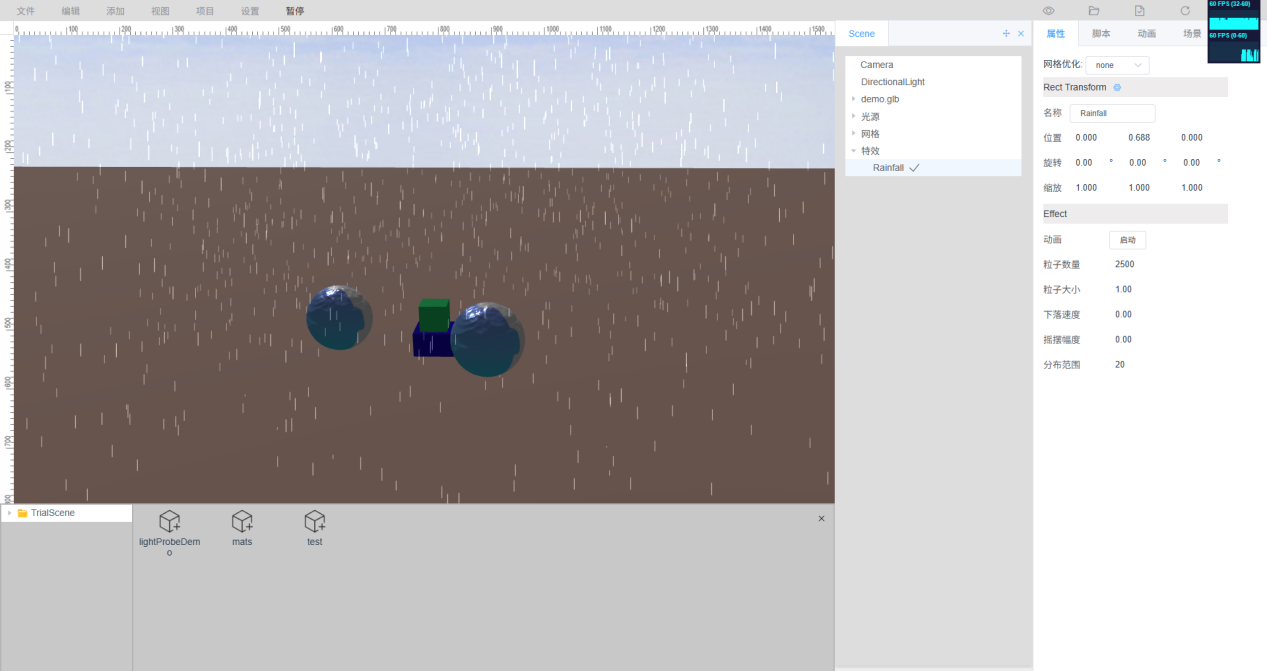Click the 名称 input field containing Rainfall

(x=1112, y=114)
